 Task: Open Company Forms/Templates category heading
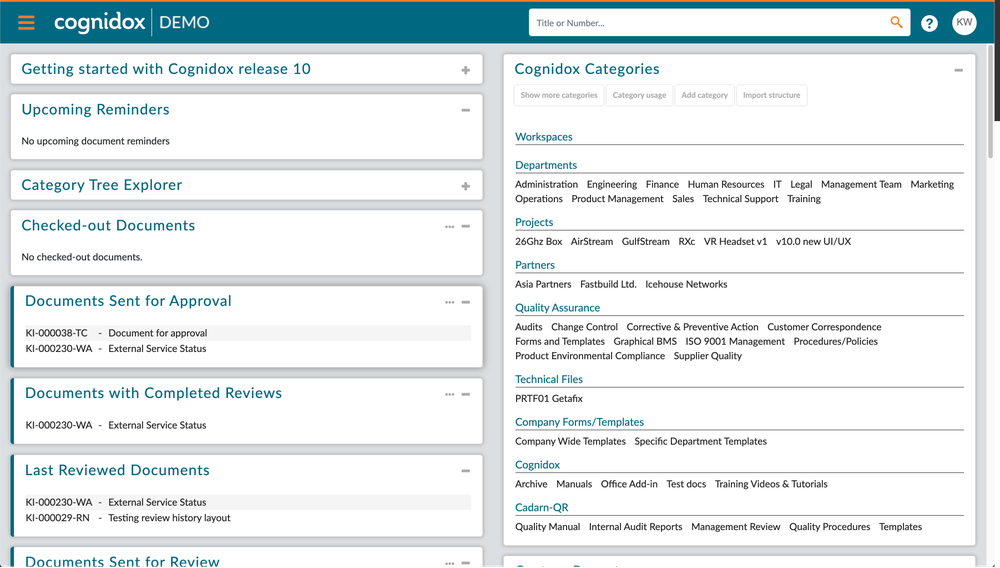pyautogui.click(x=580, y=422)
